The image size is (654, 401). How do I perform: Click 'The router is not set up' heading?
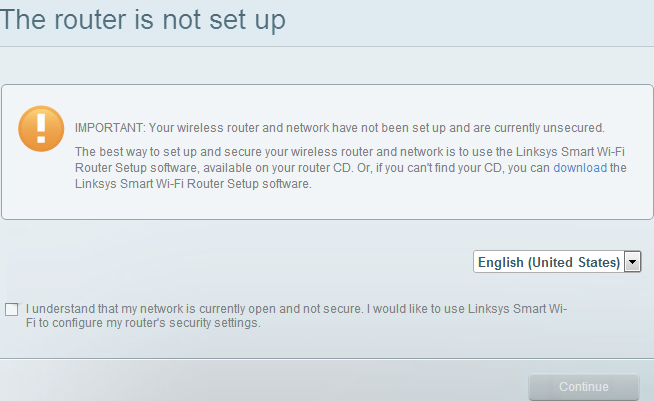(143, 20)
